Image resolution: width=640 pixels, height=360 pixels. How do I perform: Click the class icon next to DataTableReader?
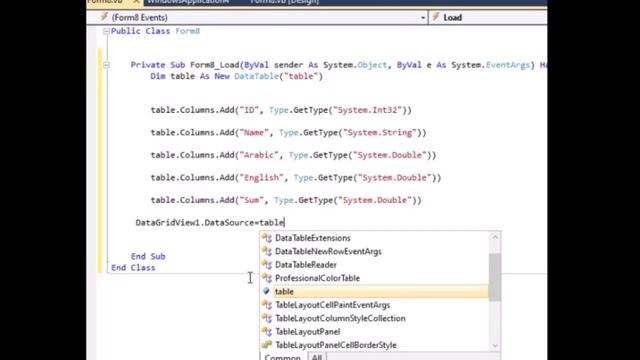[x=267, y=265]
